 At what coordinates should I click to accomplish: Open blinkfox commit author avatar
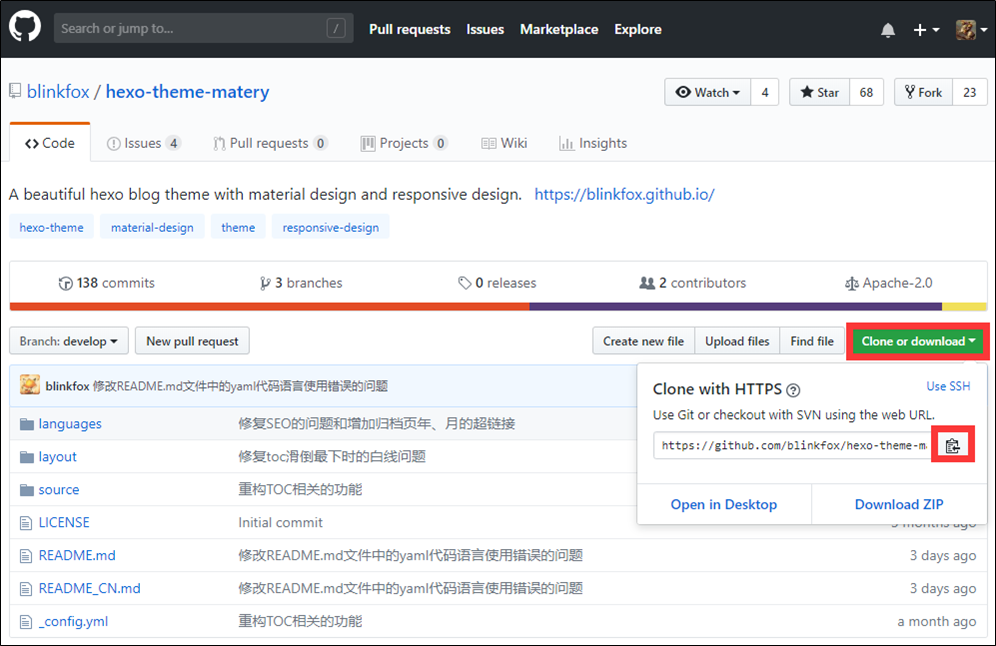point(30,385)
